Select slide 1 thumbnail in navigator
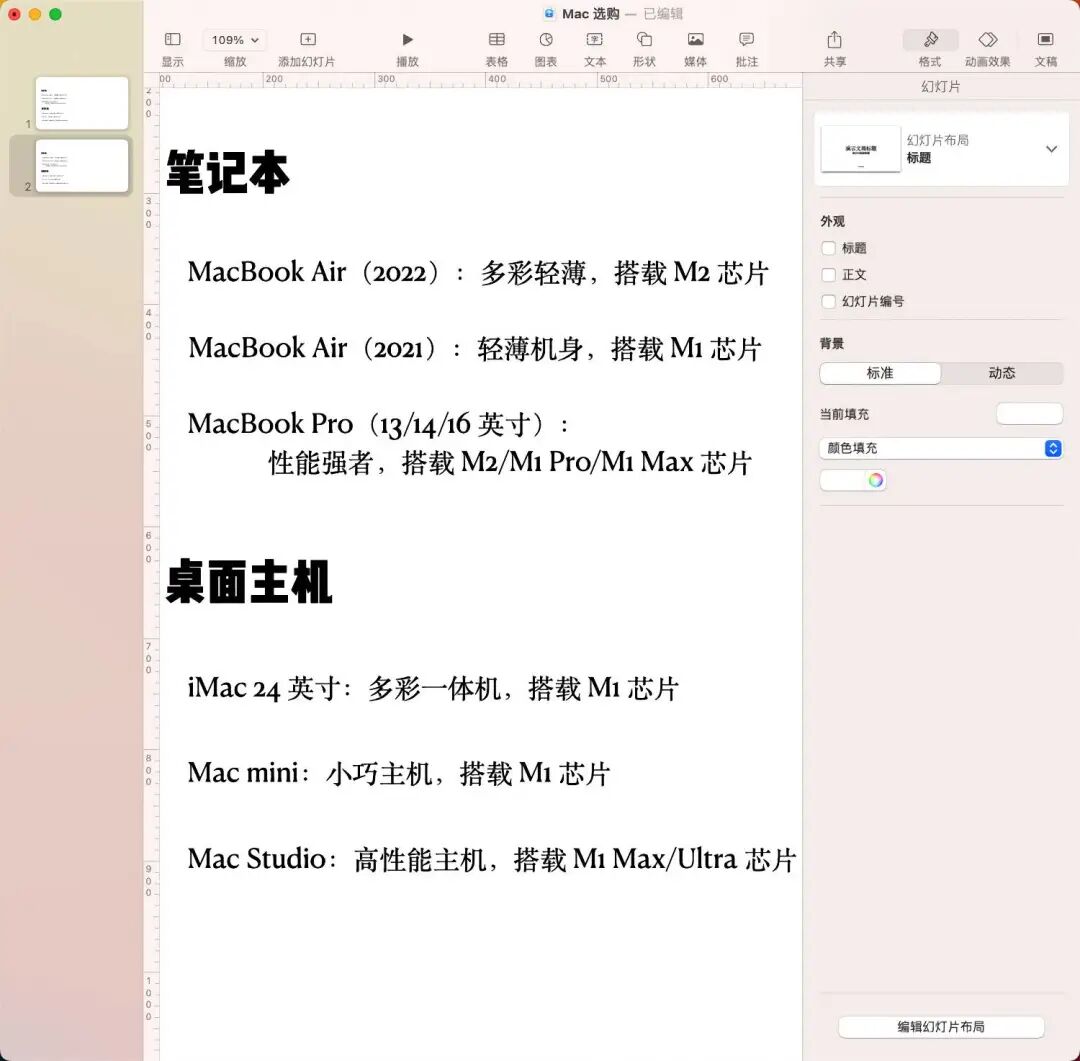This screenshot has width=1080, height=1061. [82, 103]
